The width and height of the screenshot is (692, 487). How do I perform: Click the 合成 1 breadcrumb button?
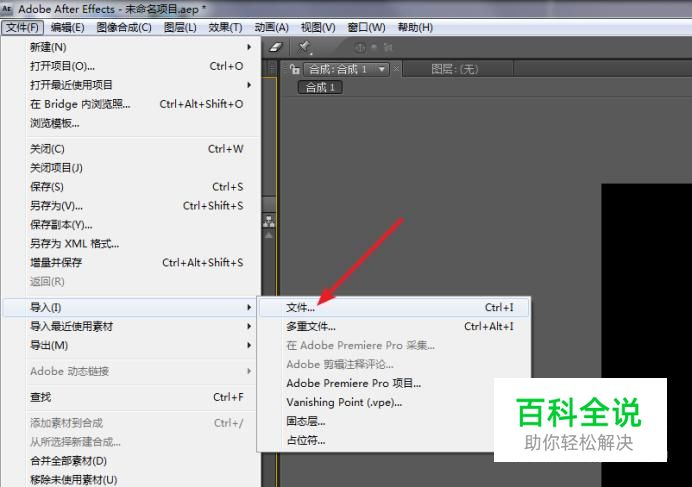[x=320, y=87]
